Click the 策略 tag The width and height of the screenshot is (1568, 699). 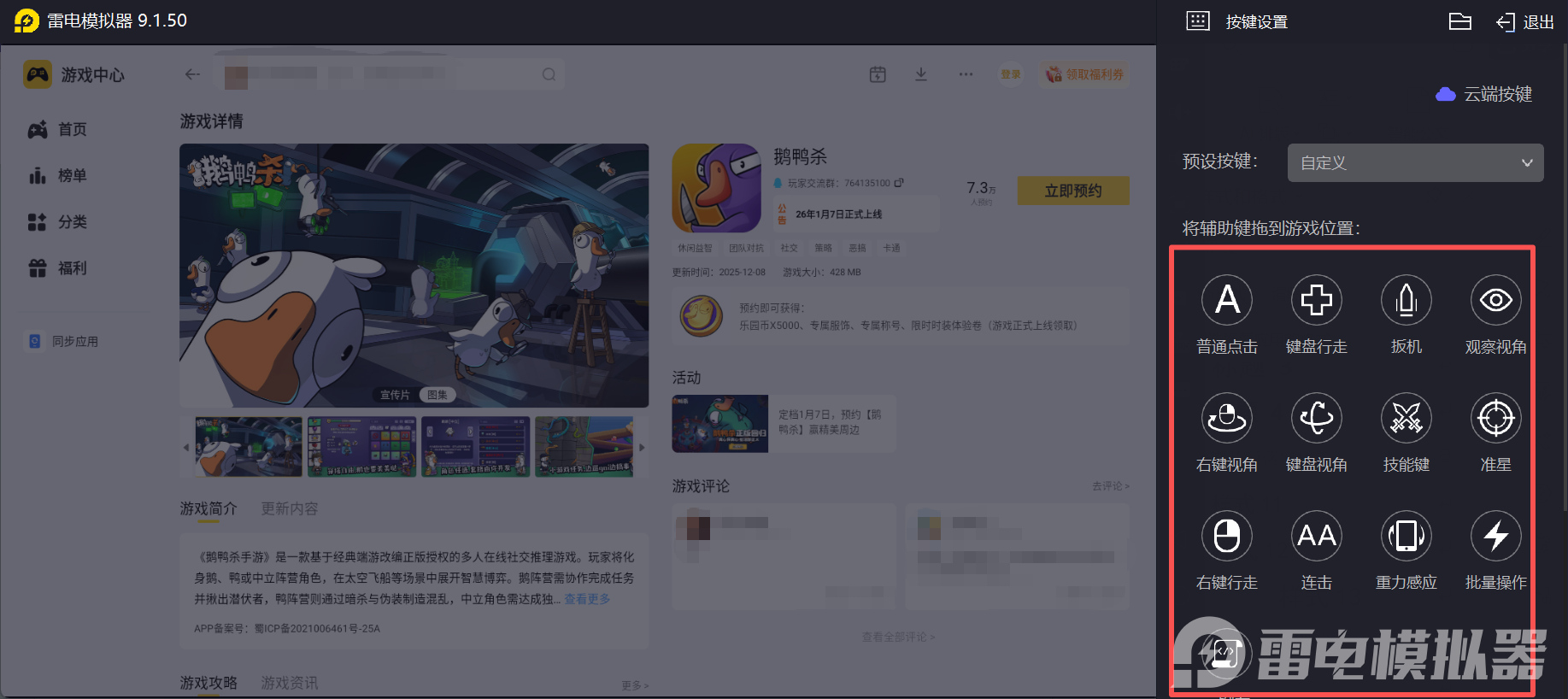823,248
